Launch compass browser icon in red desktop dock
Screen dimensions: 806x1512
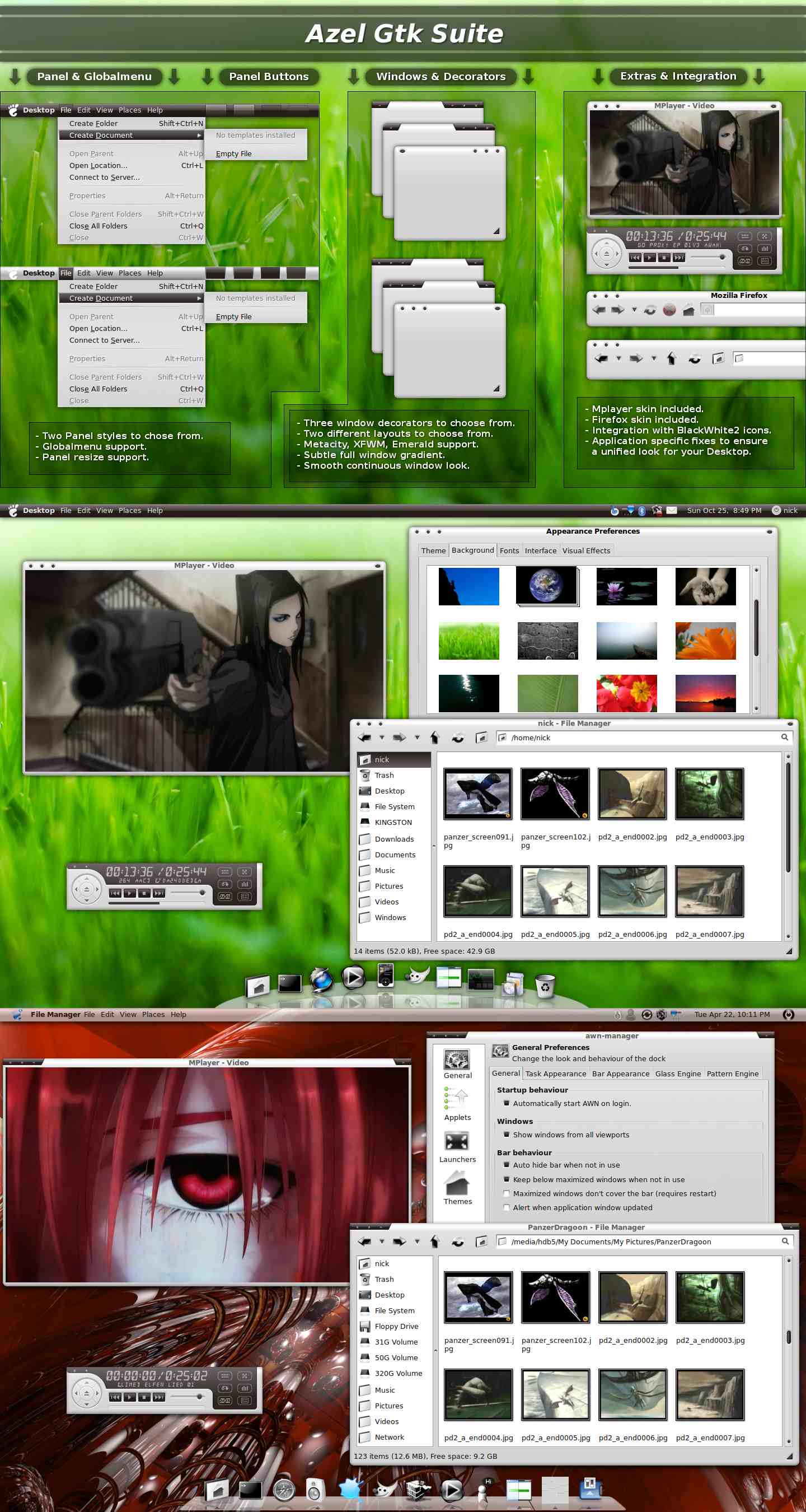pos(284,1490)
